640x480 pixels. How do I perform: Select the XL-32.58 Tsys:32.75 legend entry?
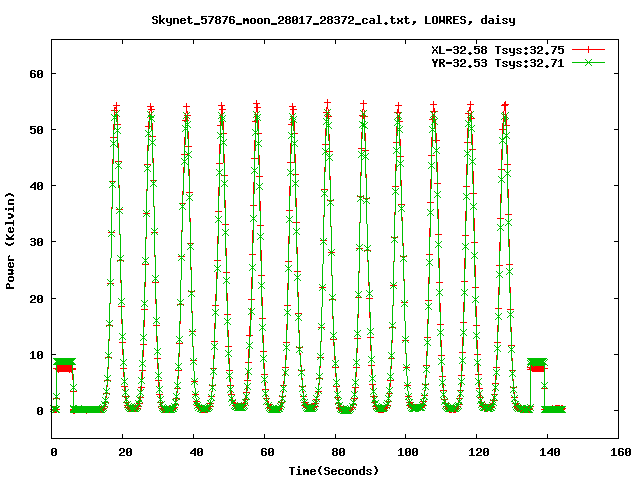click(498, 50)
